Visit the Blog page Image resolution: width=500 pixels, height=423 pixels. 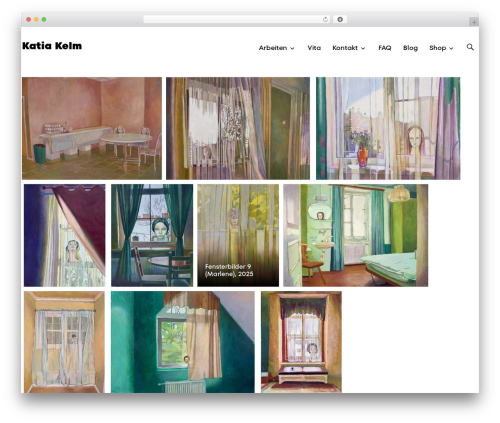(410, 48)
